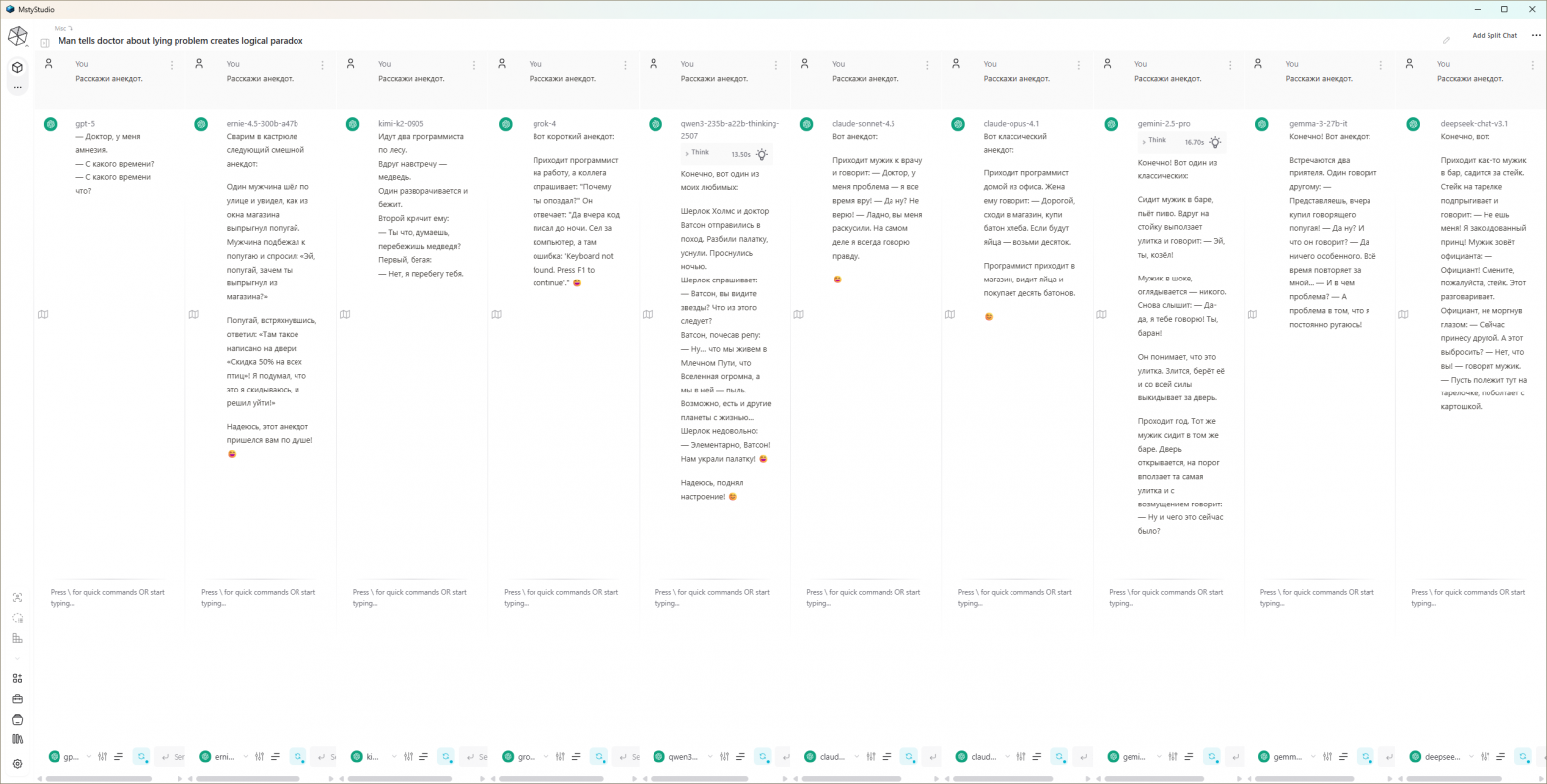
Task: Click the grok chat horizontal scrollbar
Action: point(553,779)
